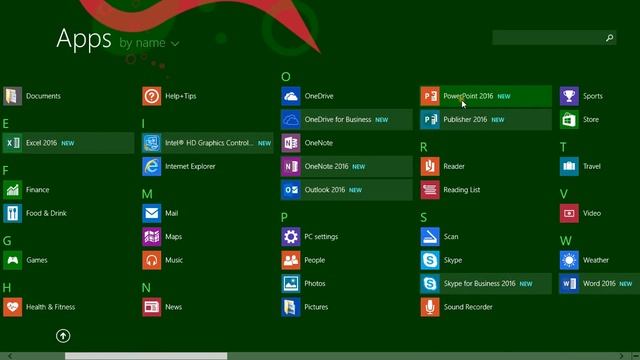Click the letter T group header
This screenshot has width=640, height=360.
563,147
